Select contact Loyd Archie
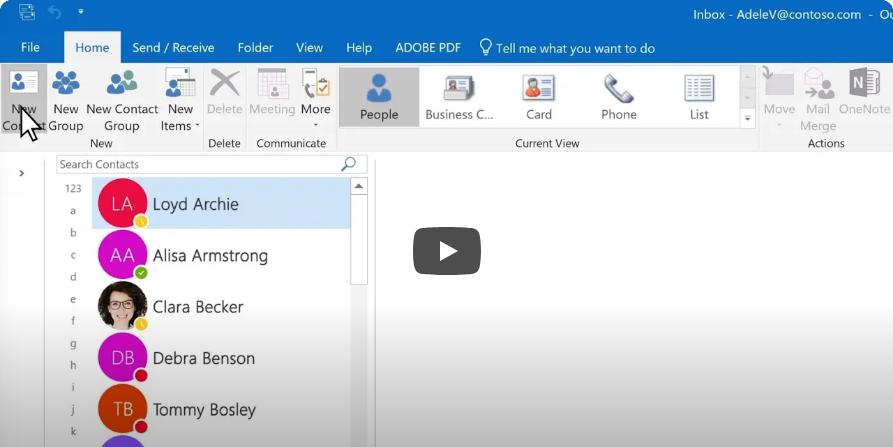This screenshot has height=447, width=893. coord(221,203)
